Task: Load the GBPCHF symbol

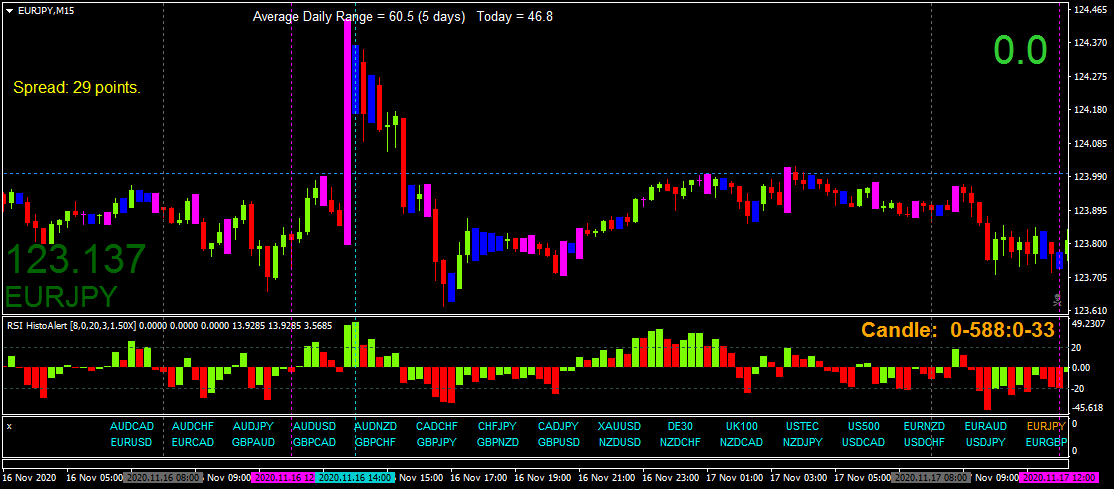Action: coord(376,442)
